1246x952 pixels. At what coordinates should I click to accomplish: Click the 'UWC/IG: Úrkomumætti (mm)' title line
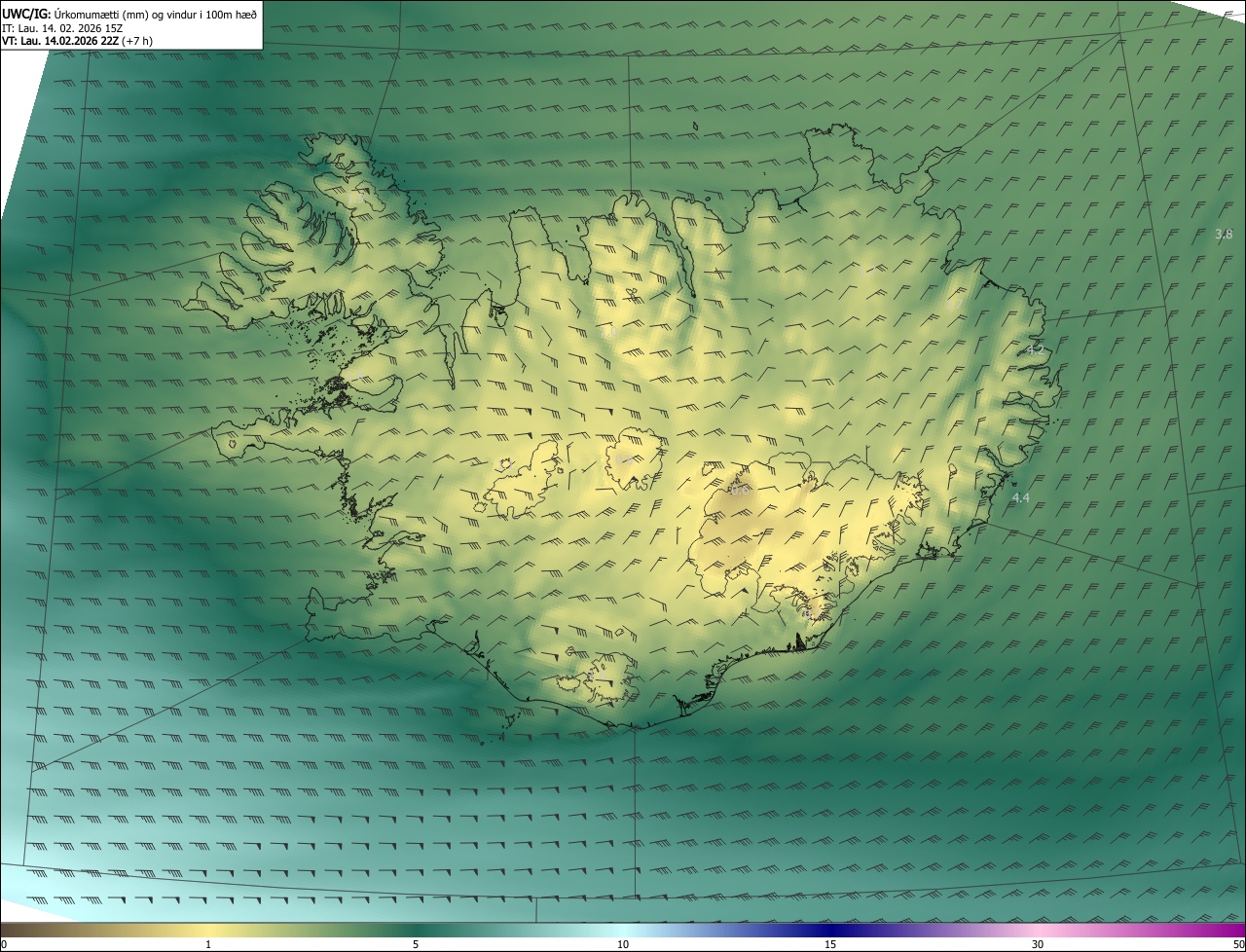pos(129,14)
